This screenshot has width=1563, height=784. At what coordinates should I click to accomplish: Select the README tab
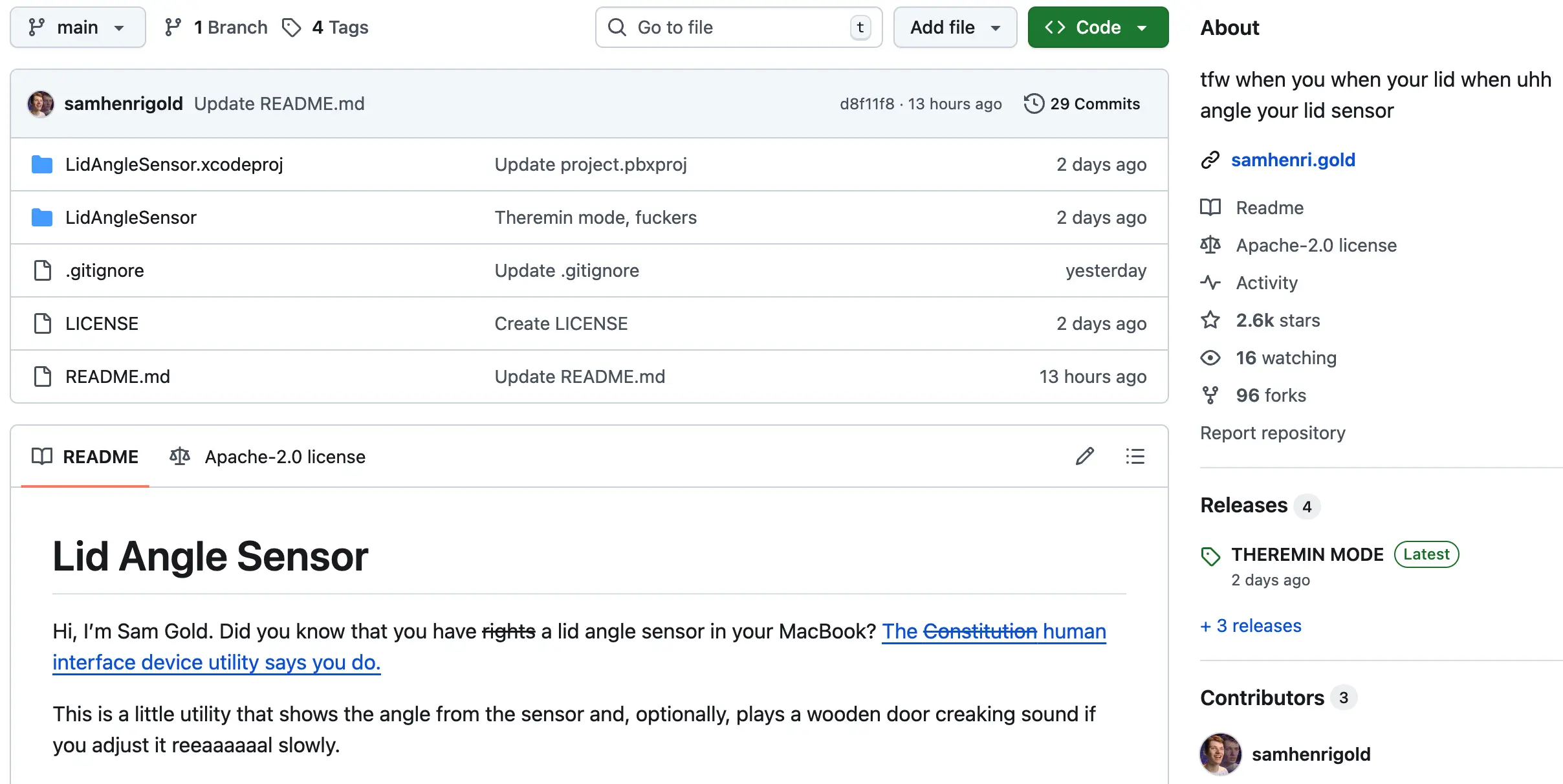pos(85,457)
